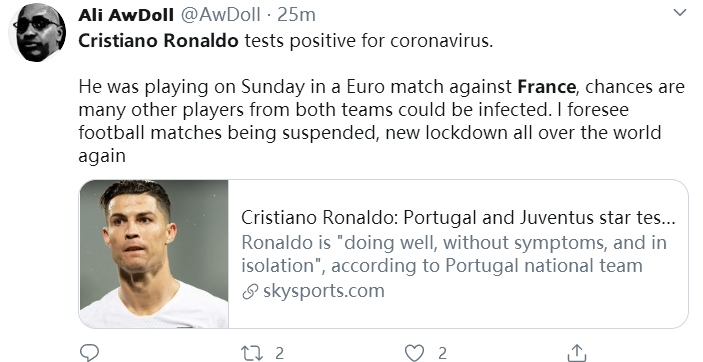Visit the @AwDoll handle link
Viewport: 703px width, 362px height.
(220, 15)
